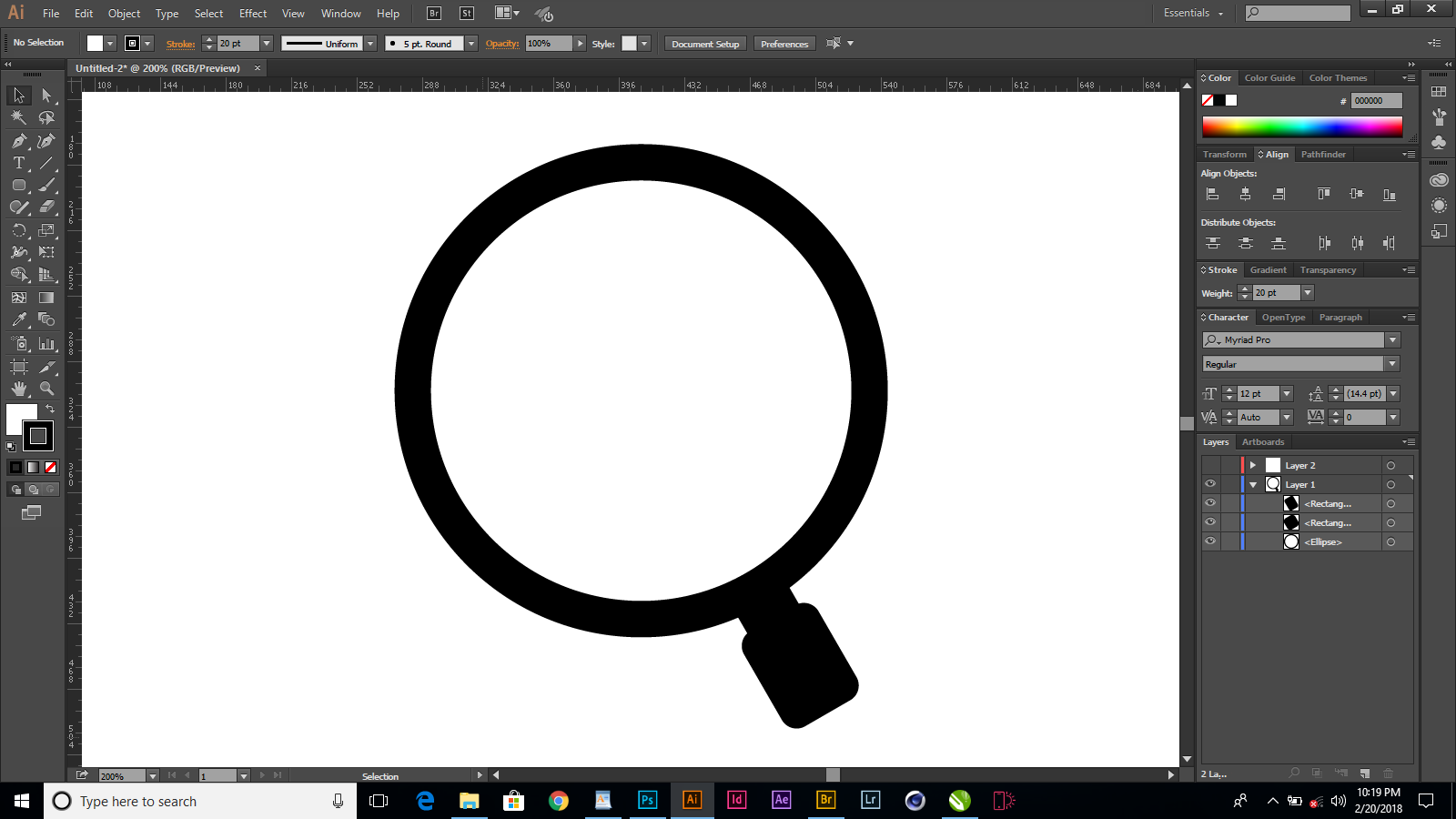Collapse Layer 1 disclosure triangle
The width and height of the screenshot is (1456, 819).
point(1253,485)
